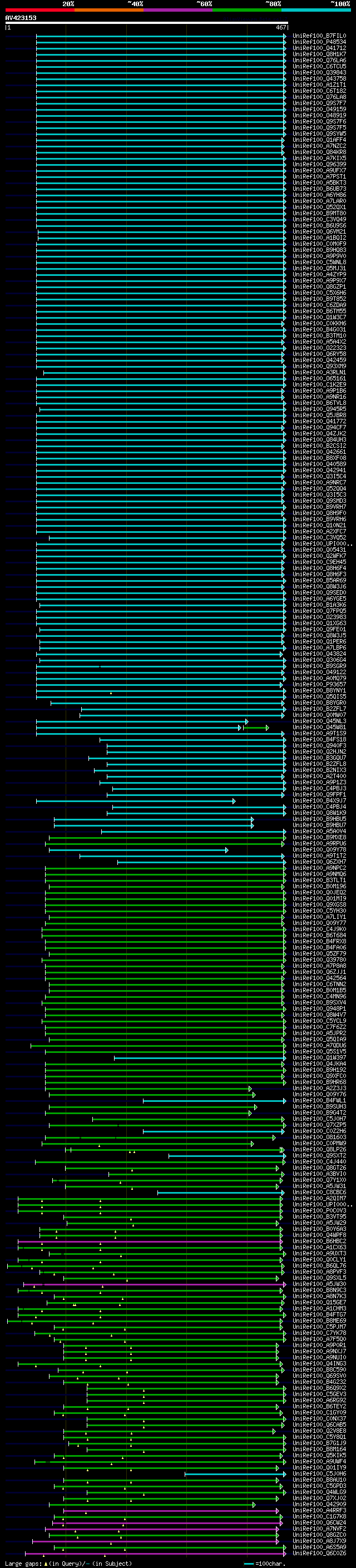Screen dimensions: 356x1568
Task: Click the purple alignment bar of UniRef100_B6HBC2
Action: coord(150,1241)
